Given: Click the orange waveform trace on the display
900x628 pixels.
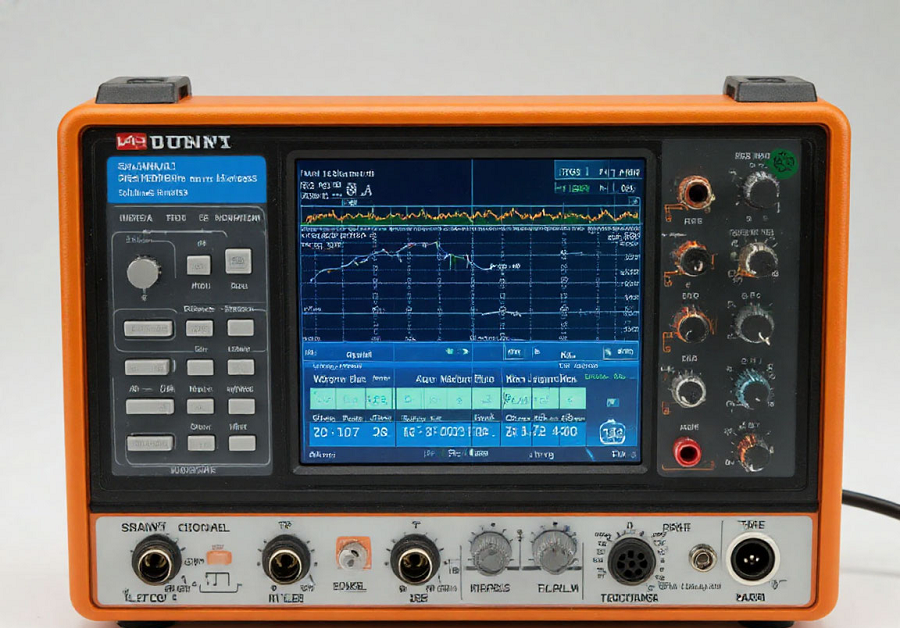Looking at the screenshot, I should pos(470,214).
